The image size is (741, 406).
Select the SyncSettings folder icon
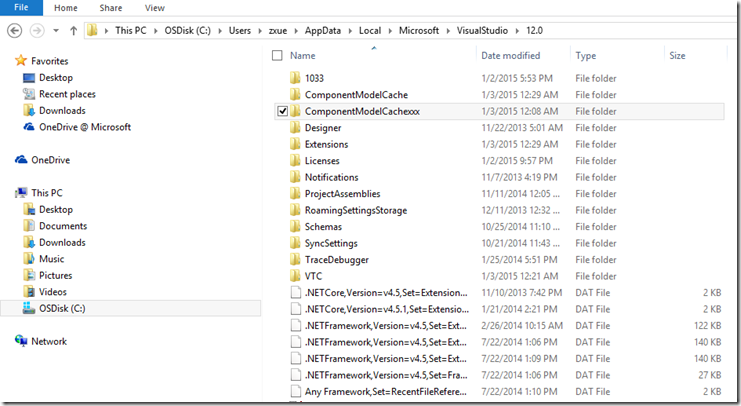coord(295,243)
